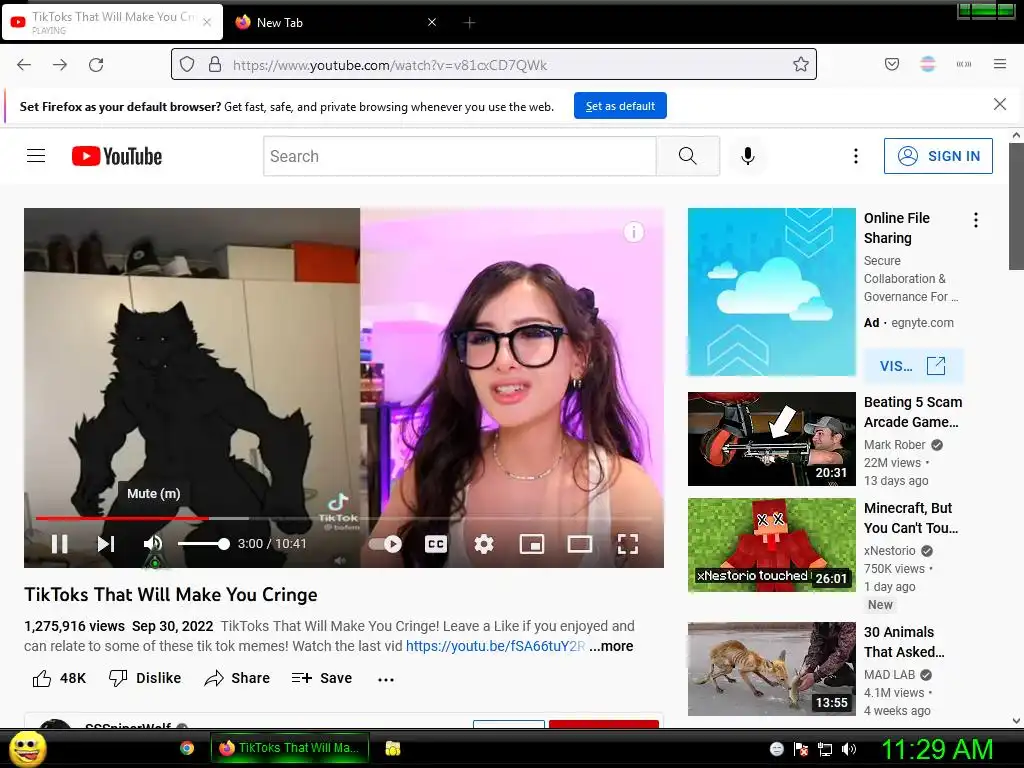The height and width of the screenshot is (768, 1024).
Task: Open the video info card icon
Action: click(633, 232)
